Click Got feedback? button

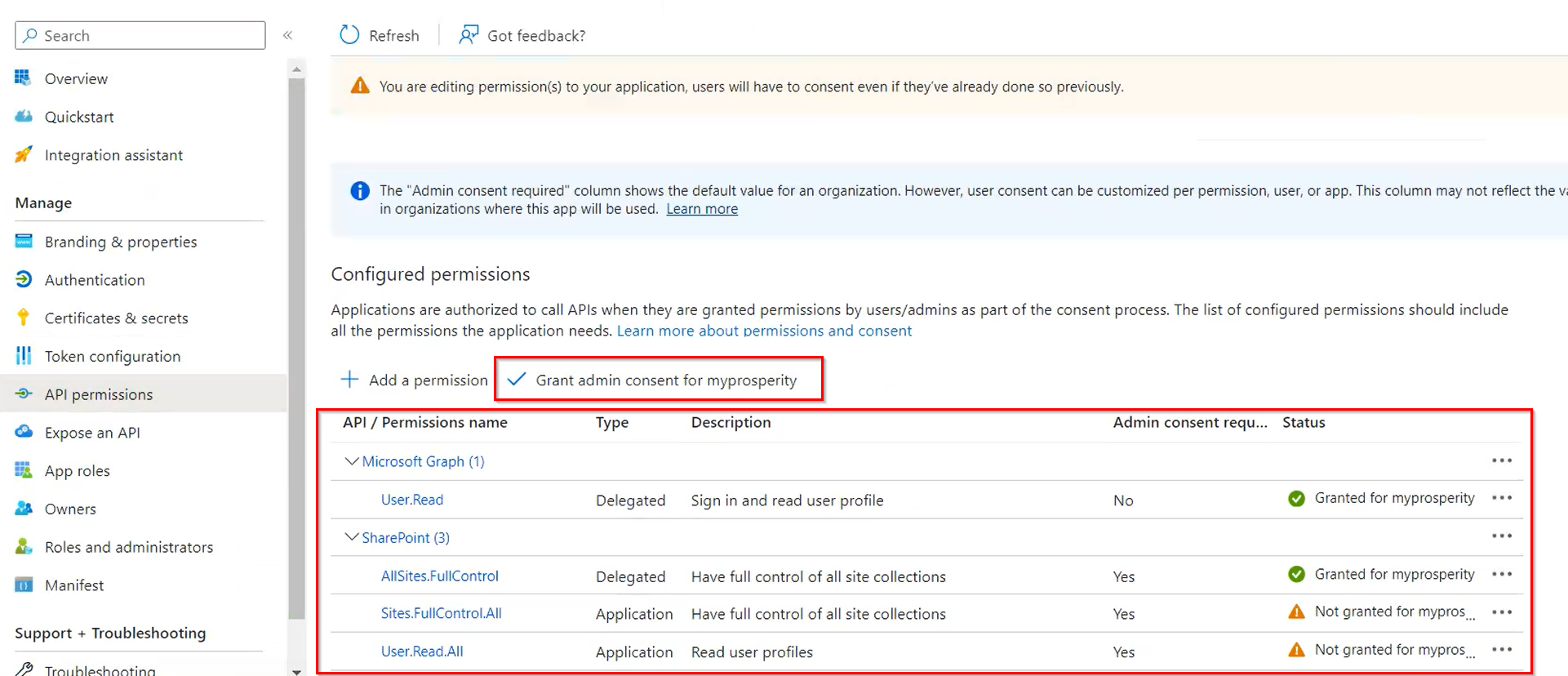point(522,35)
